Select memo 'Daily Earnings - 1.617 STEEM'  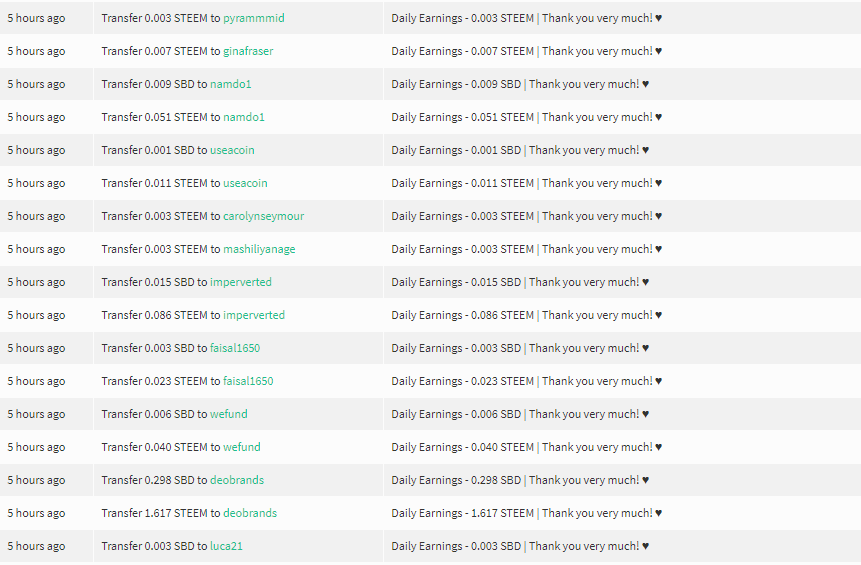click(462, 513)
